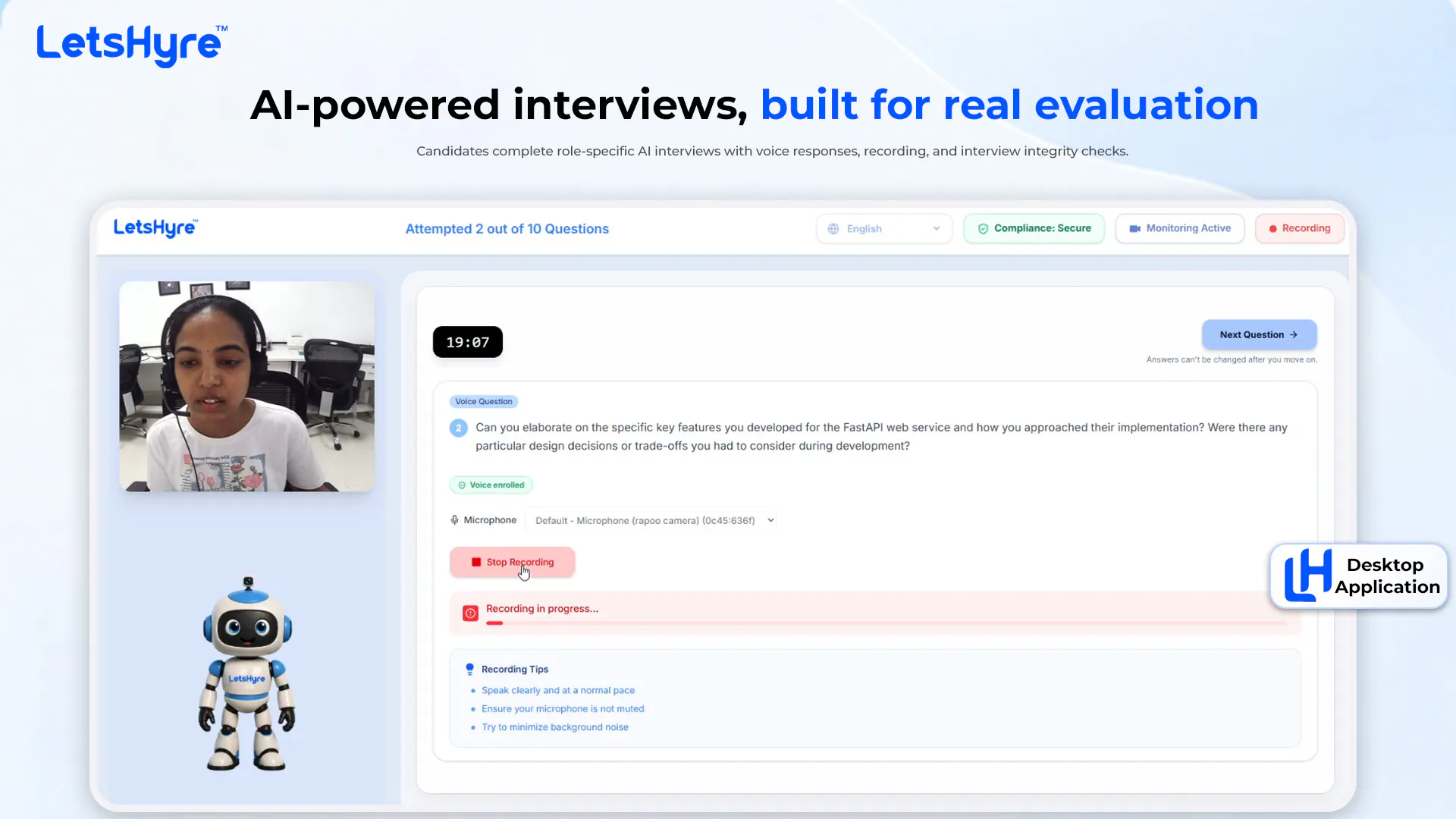Click the blue circle showing question number 2
Viewport: 1456px width, 819px height.
coord(459,428)
